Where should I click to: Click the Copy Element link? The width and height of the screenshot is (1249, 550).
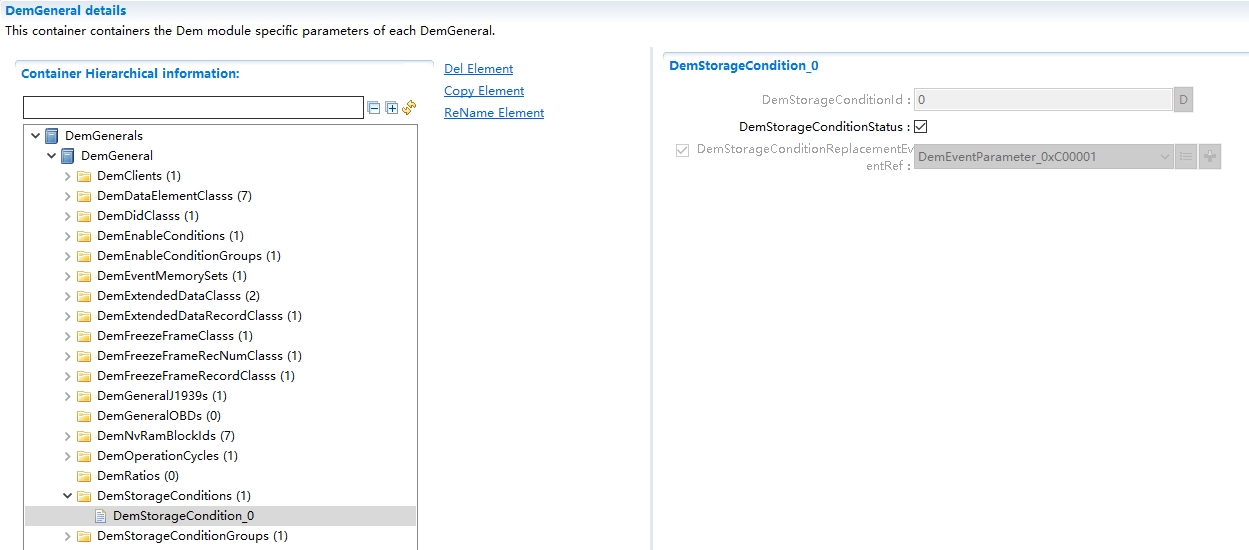484,91
